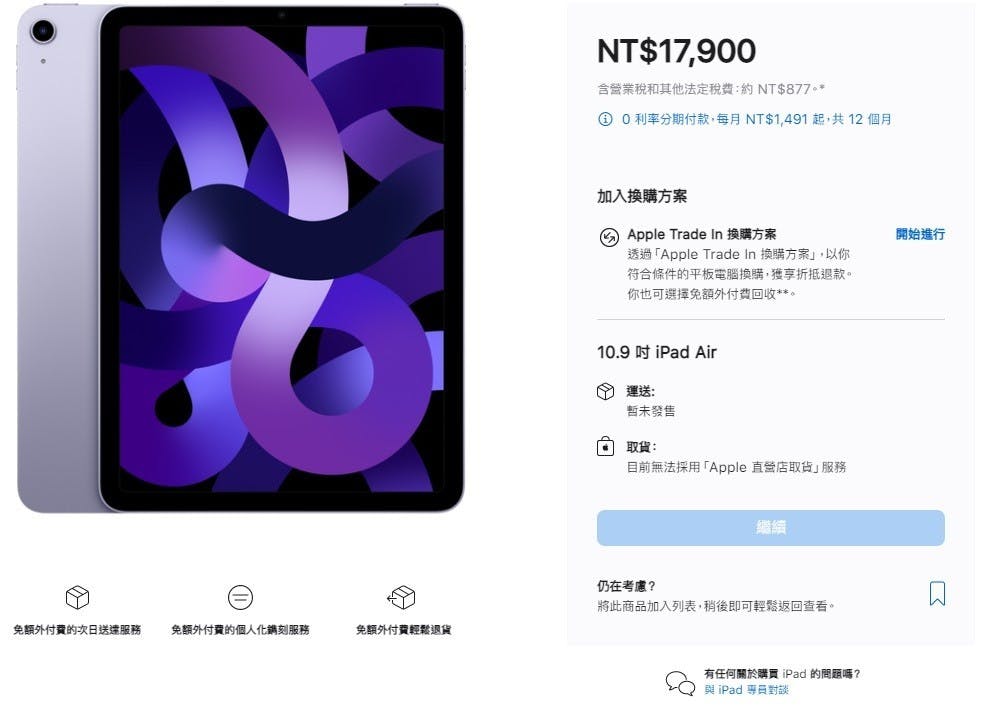Click the 免額外付費輕鬆退貨 label

pos(403,630)
